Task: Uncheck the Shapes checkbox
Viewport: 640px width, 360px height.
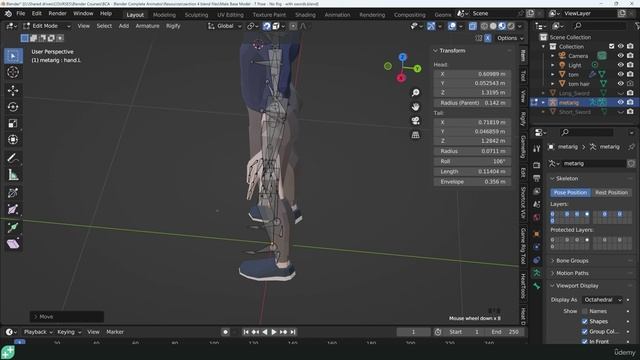Action: 584,322
